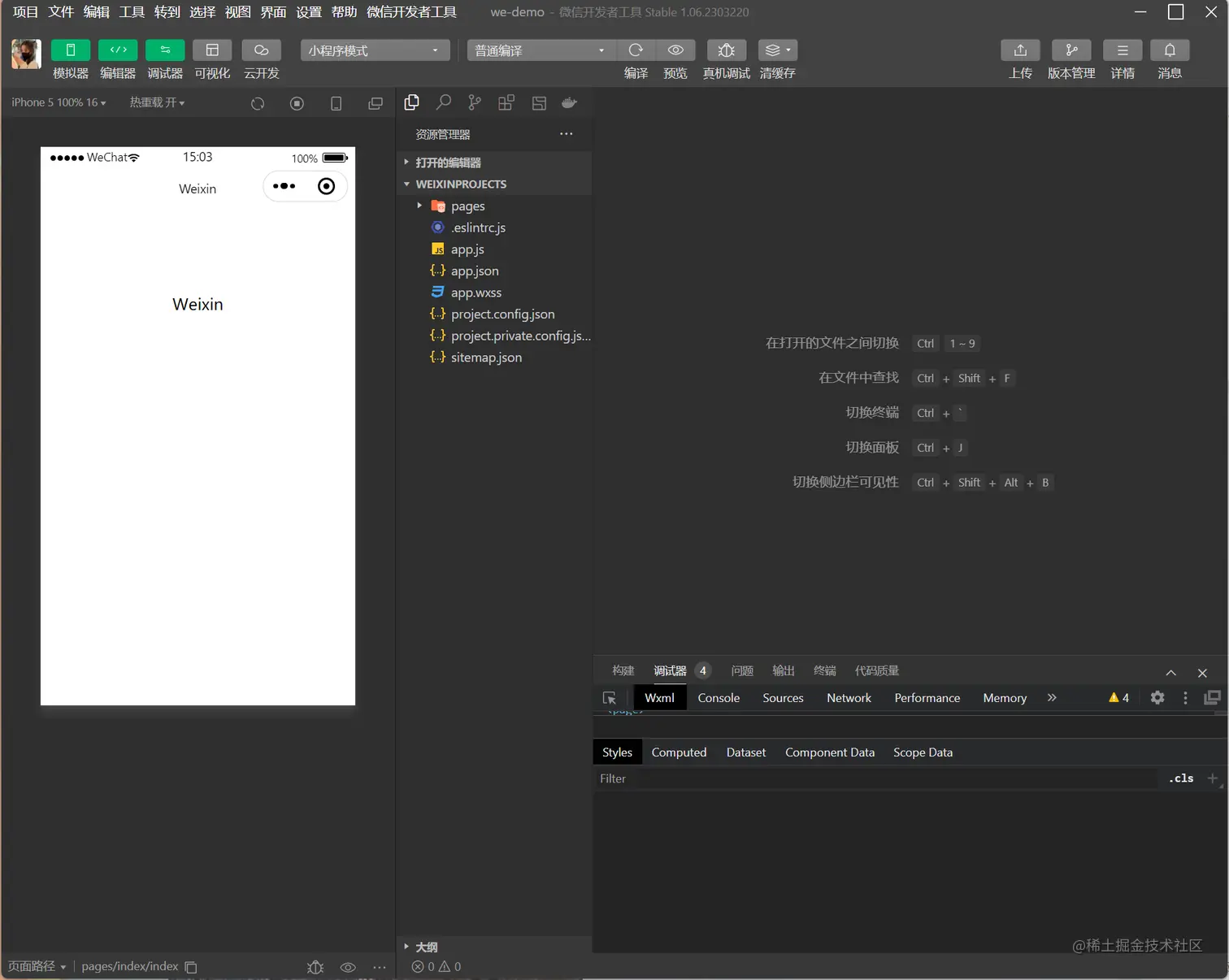Image resolution: width=1229 pixels, height=980 pixels.
Task: Show more devtools tabs chevron
Action: (1052, 697)
